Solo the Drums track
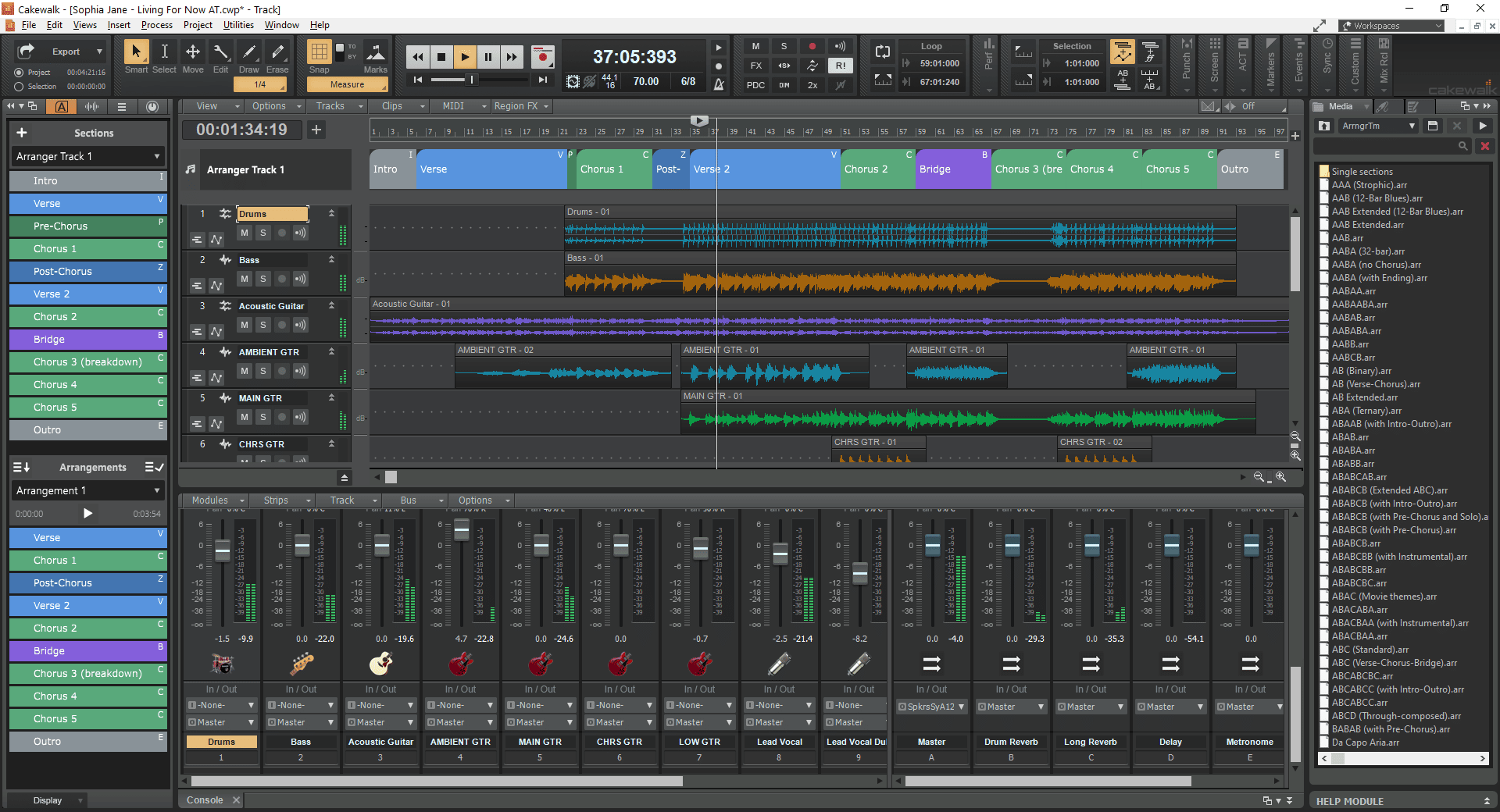 [x=263, y=233]
